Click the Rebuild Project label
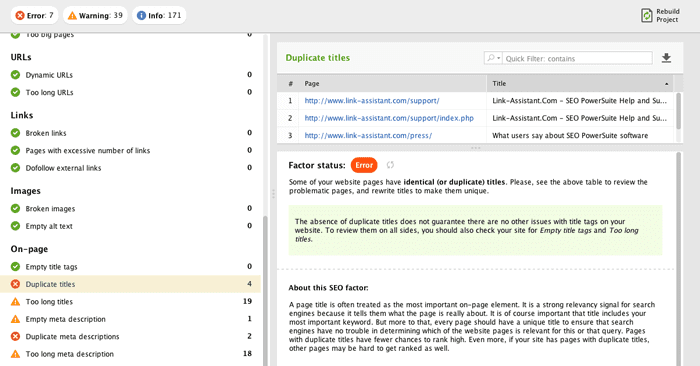The image size is (700, 366). (x=667, y=16)
